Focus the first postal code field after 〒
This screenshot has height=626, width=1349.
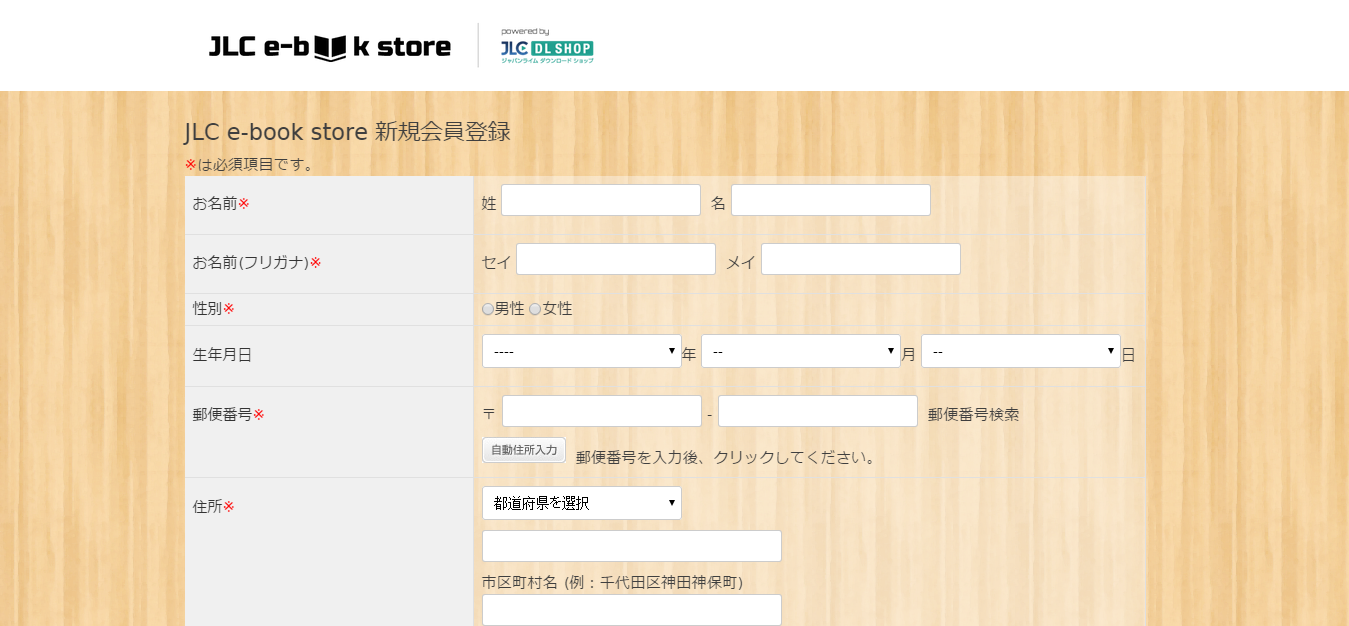[602, 411]
